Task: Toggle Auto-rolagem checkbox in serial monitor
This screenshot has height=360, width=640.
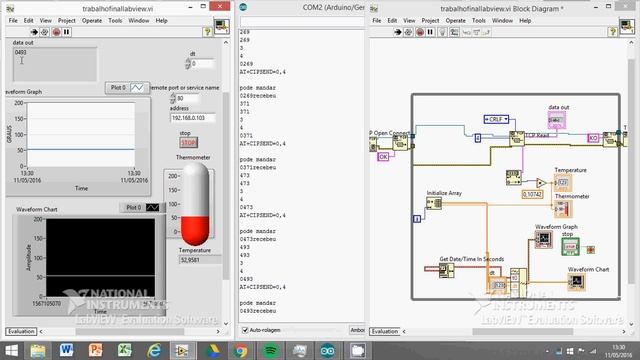Action: (245, 330)
